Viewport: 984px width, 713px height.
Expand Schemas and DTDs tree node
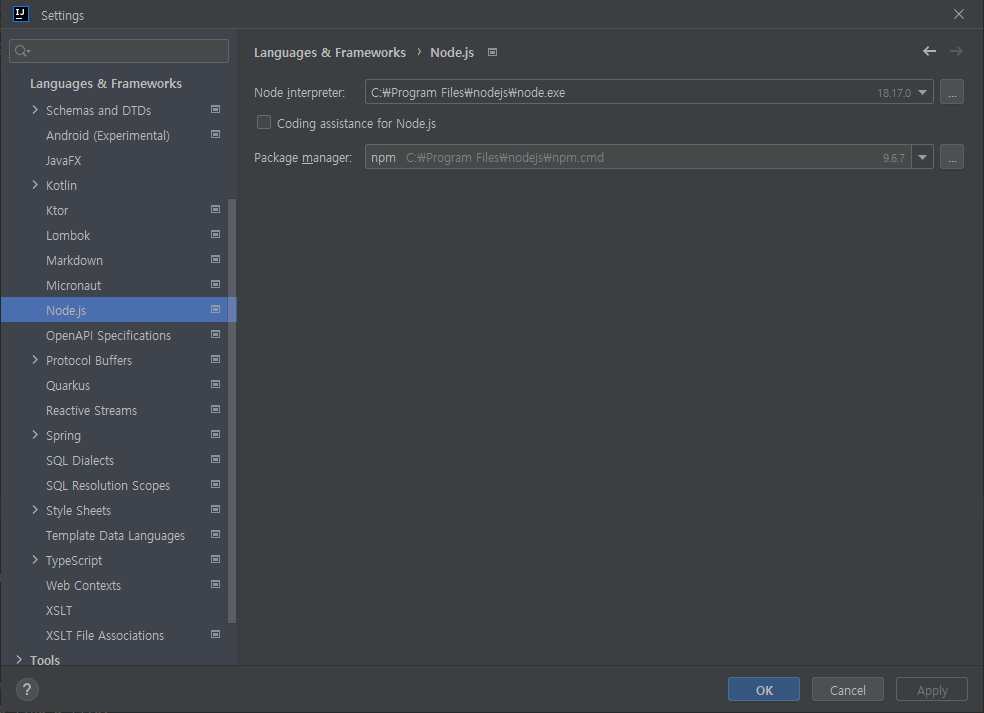[x=35, y=110]
